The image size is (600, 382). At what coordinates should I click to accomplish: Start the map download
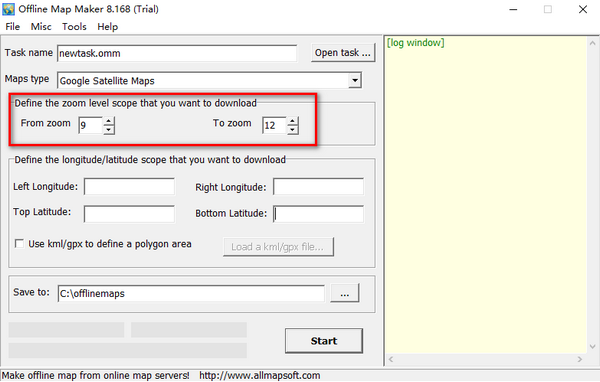click(324, 341)
